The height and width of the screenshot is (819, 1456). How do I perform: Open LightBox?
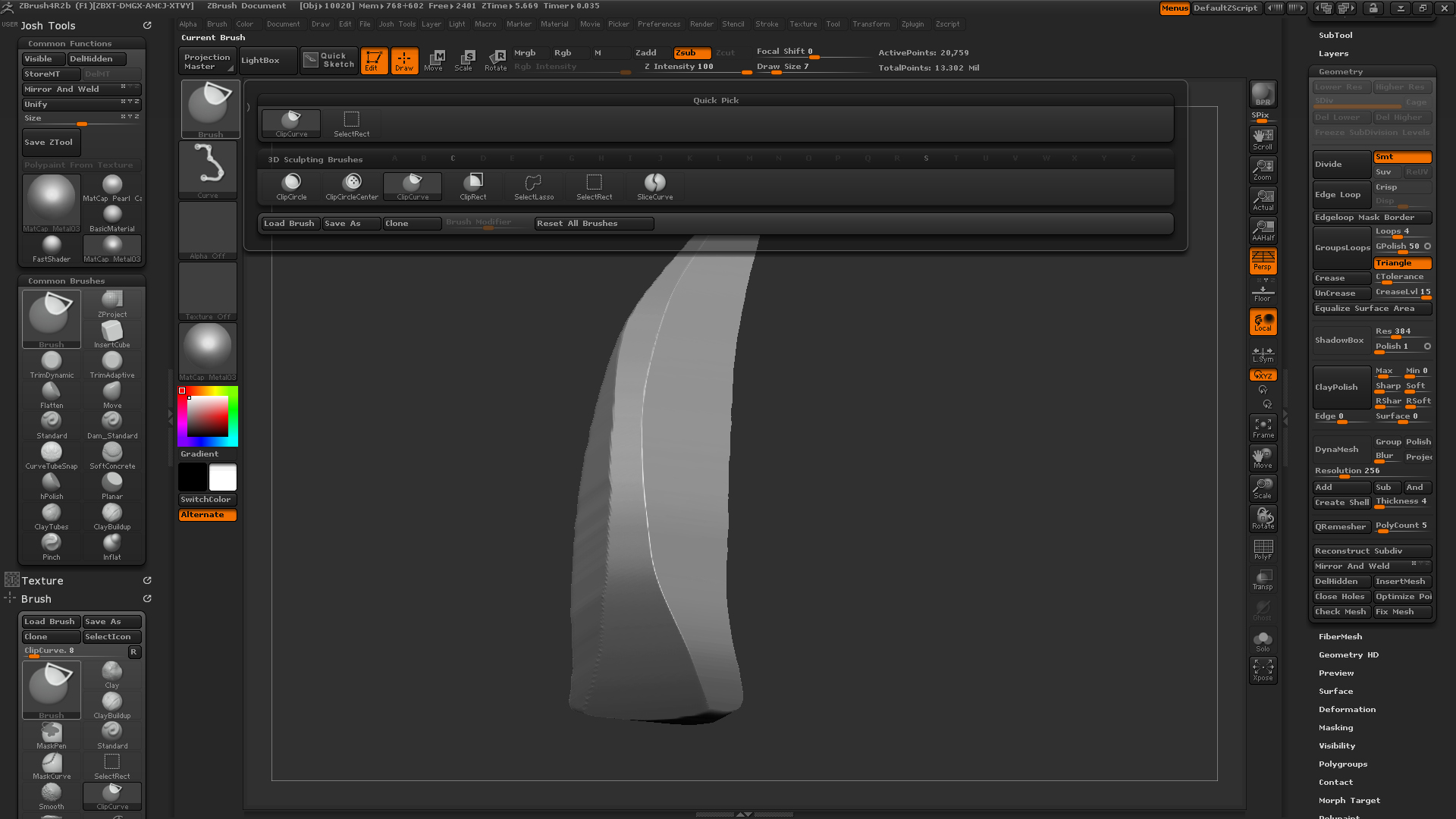coord(268,61)
